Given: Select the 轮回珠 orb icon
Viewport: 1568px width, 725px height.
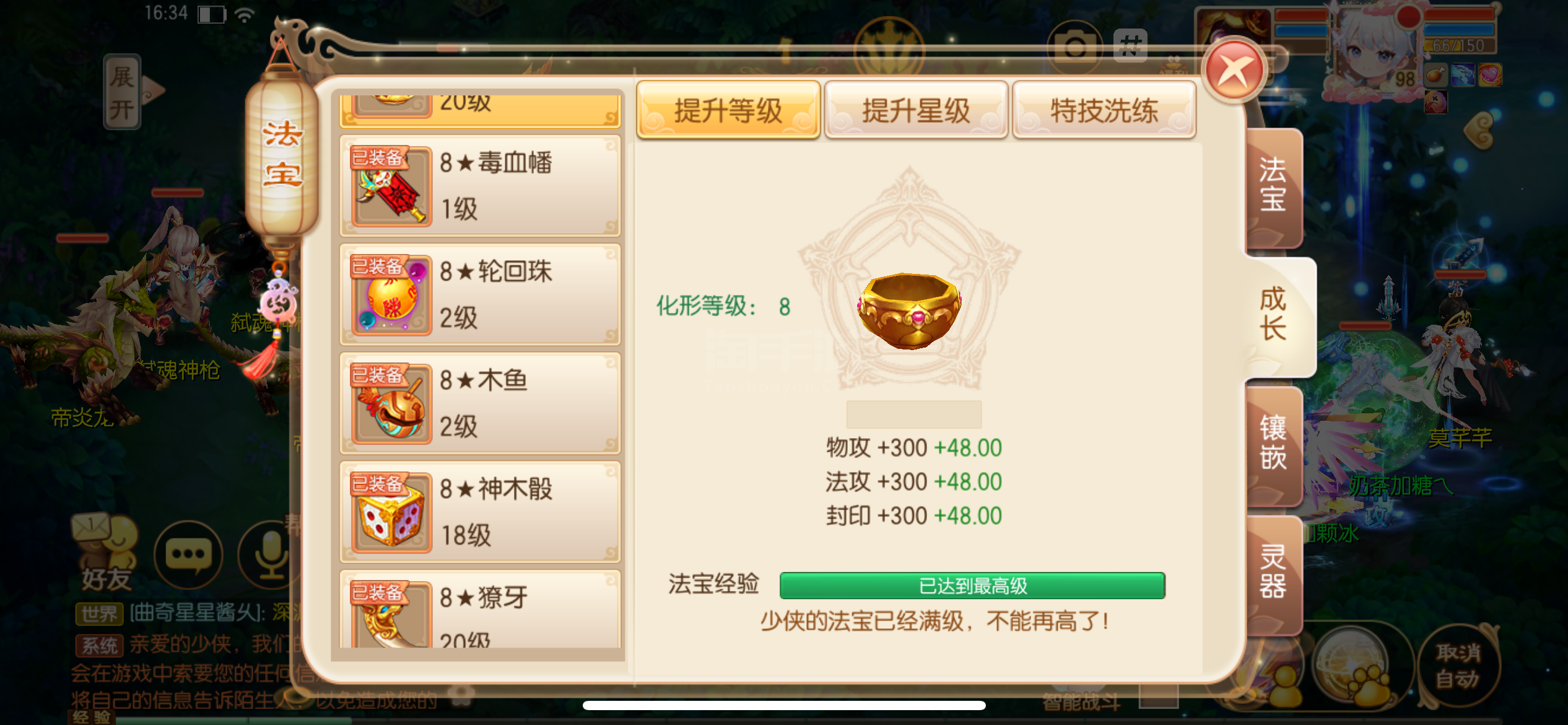Looking at the screenshot, I should coord(391,295).
